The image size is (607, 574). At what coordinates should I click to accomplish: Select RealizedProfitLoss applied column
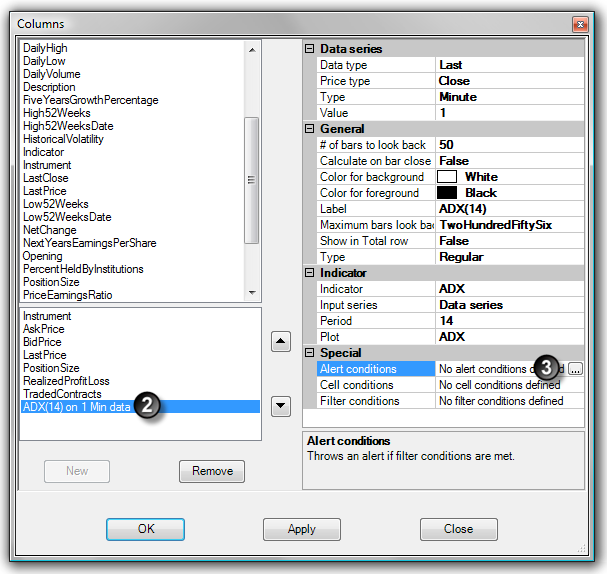point(66,381)
